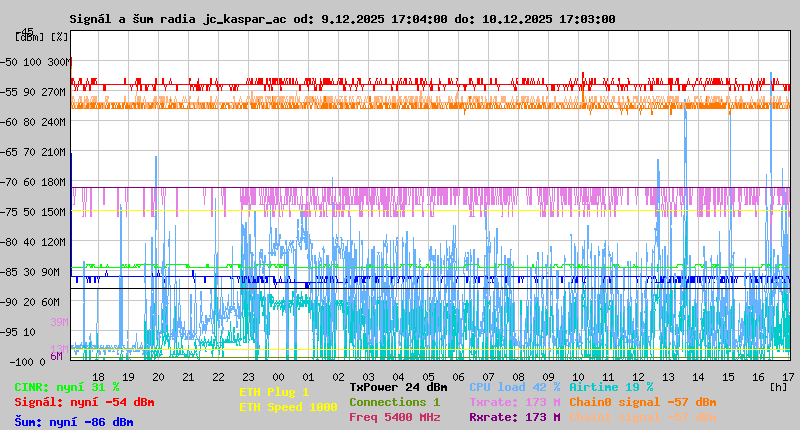Click the Airtime 19 % legend label
The image size is (800, 430).
(611, 387)
